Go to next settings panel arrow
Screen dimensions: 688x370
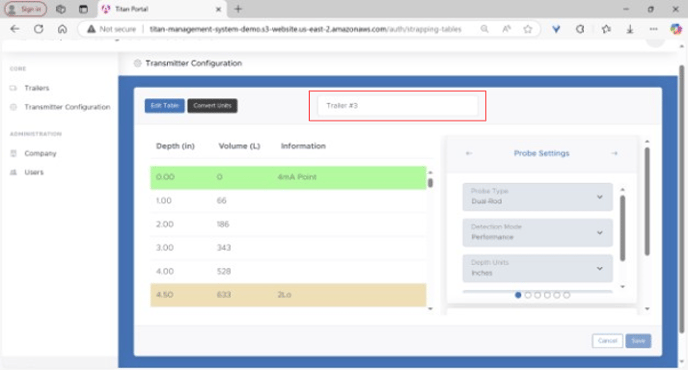click(x=614, y=153)
